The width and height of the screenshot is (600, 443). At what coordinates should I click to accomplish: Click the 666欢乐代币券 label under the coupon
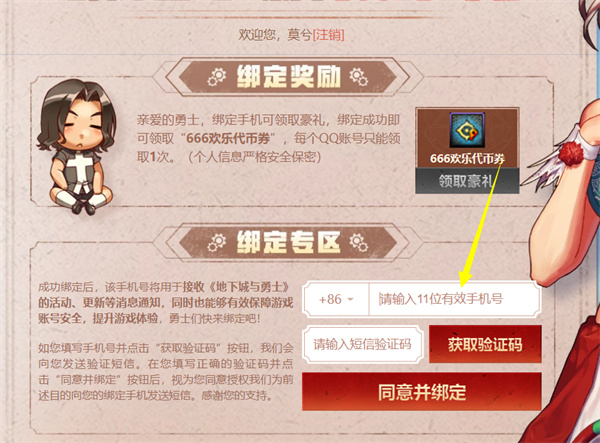(467, 158)
